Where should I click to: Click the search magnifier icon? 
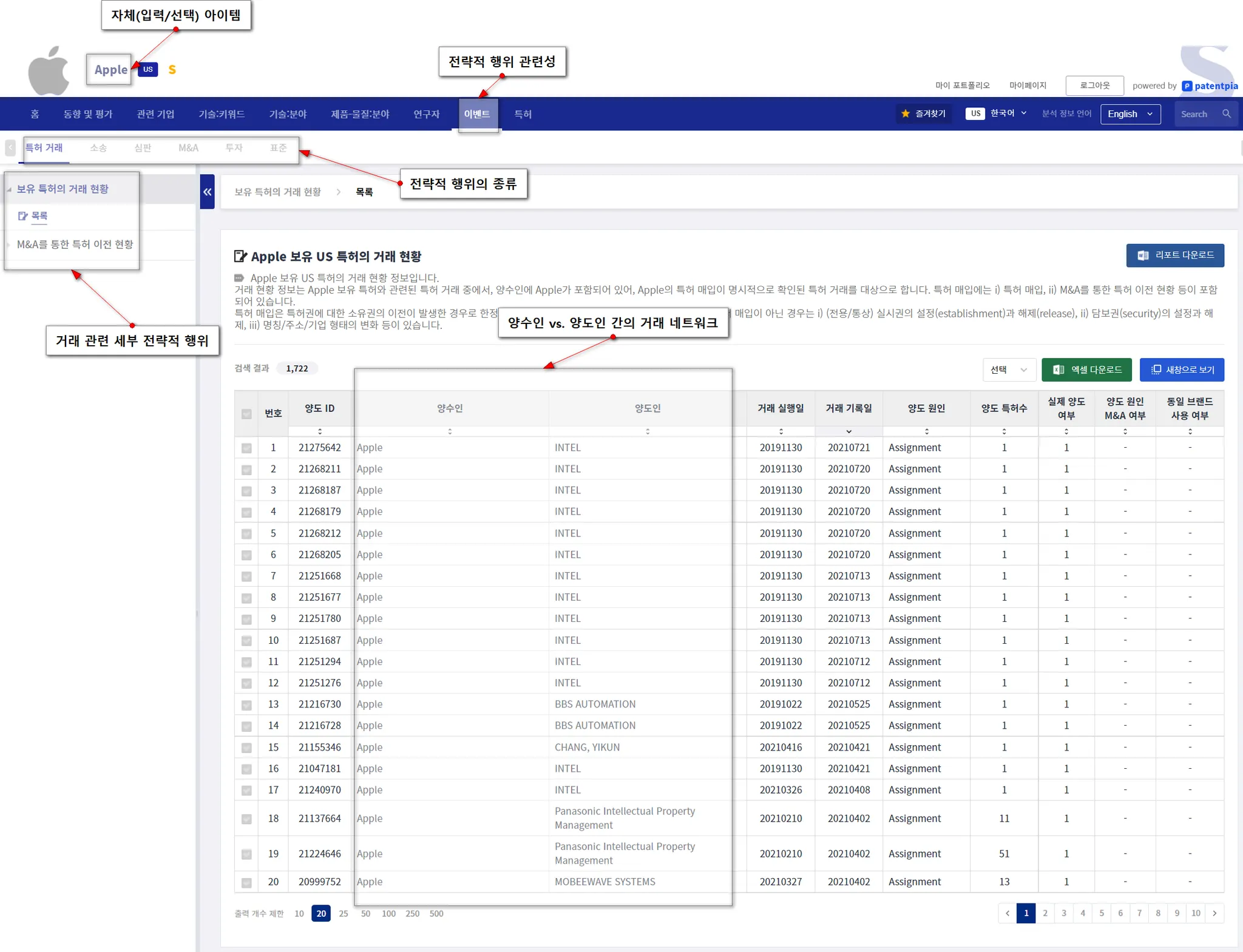[x=1226, y=114]
